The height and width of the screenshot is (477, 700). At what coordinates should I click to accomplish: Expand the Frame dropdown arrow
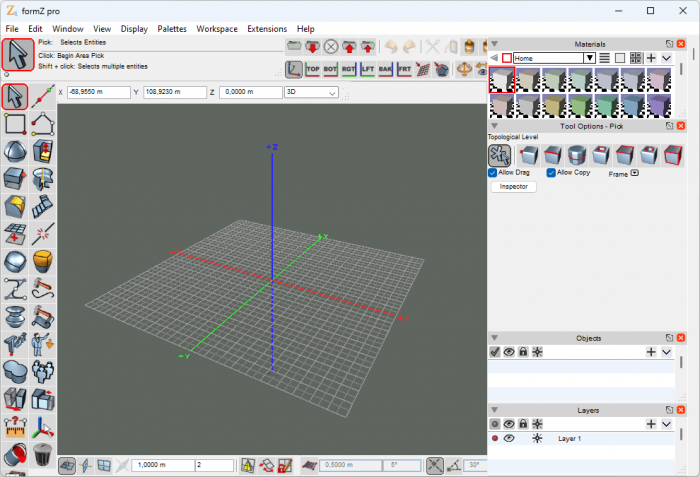634,174
